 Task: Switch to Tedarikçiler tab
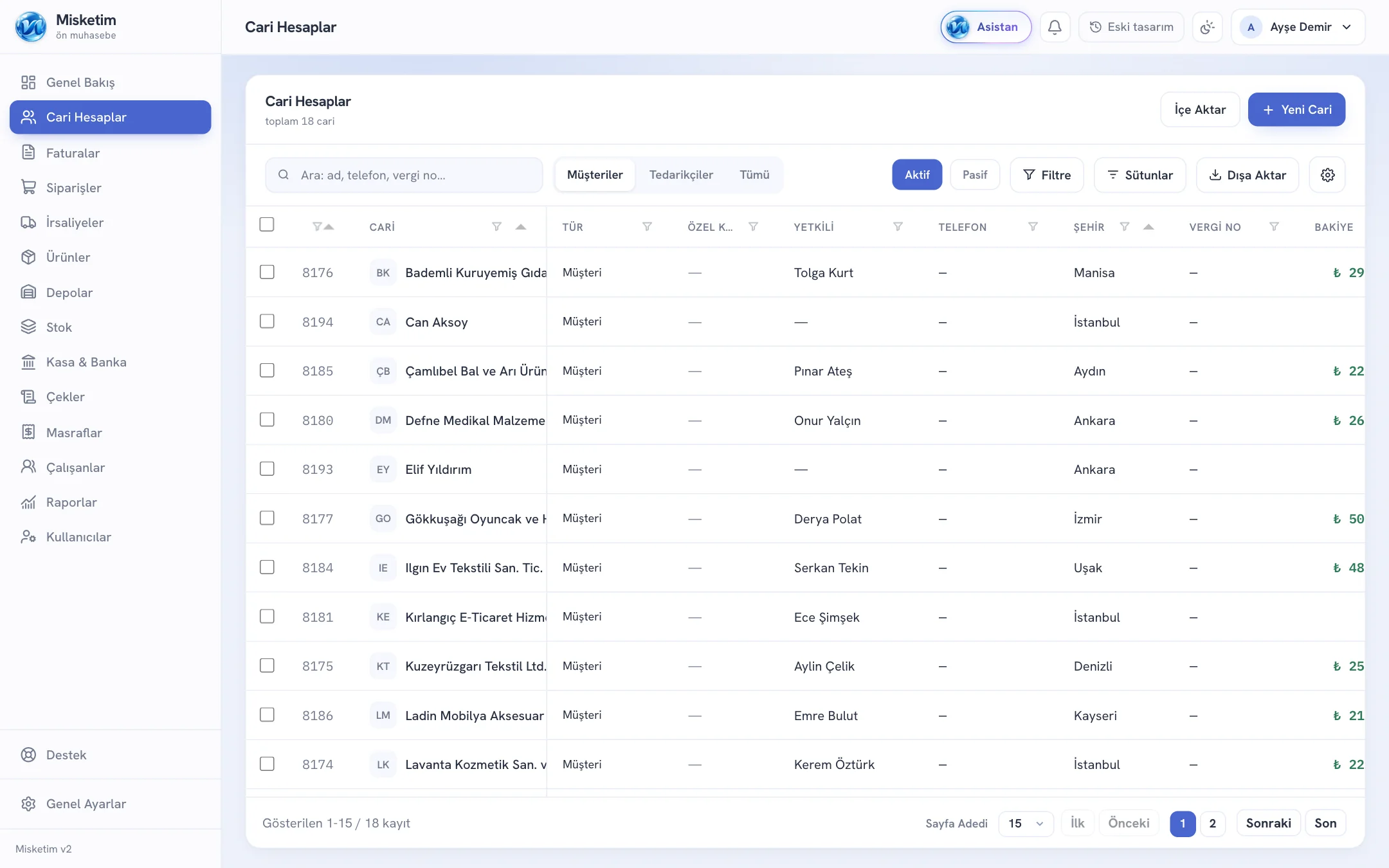(x=681, y=175)
